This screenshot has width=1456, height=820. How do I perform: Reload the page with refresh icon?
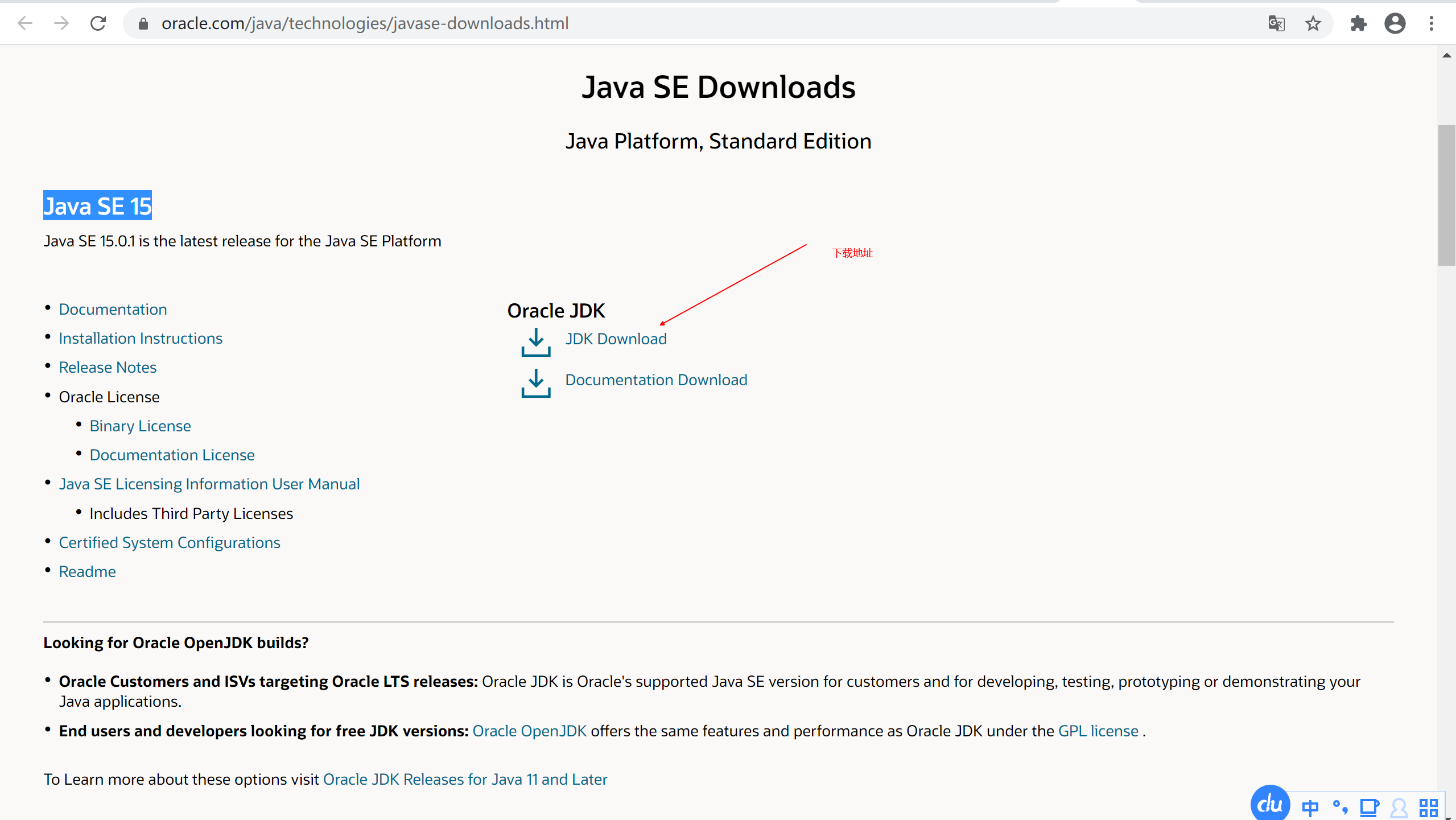point(98,23)
